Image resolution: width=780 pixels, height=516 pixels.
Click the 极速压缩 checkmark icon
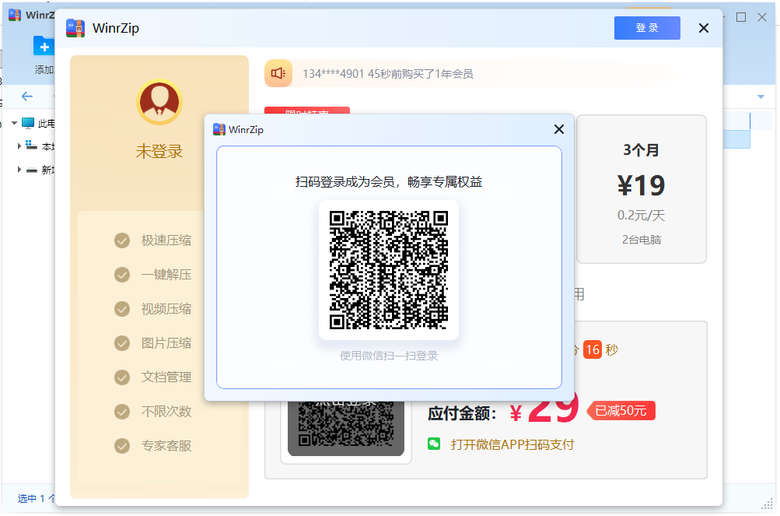122,240
